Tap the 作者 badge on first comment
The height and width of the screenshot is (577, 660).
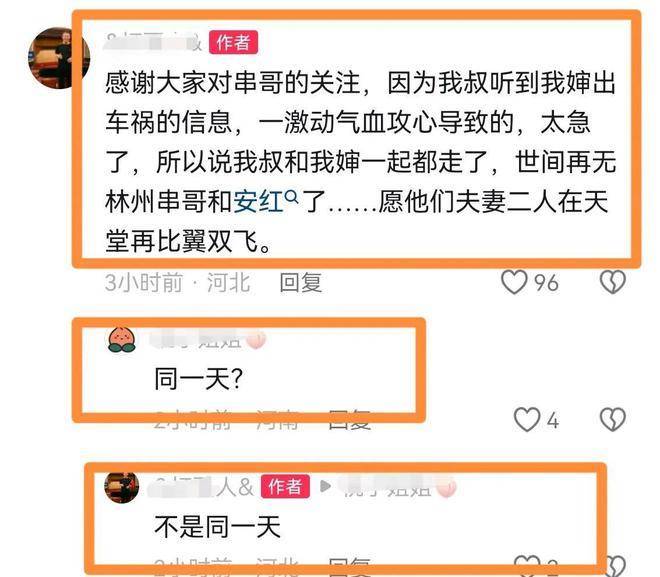(234, 42)
